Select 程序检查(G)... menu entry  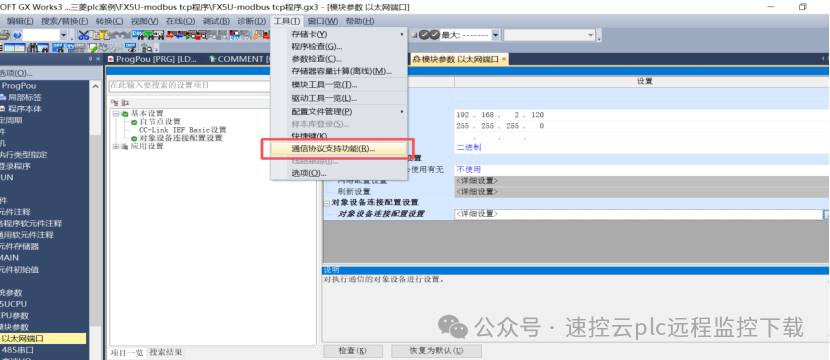tap(339, 47)
